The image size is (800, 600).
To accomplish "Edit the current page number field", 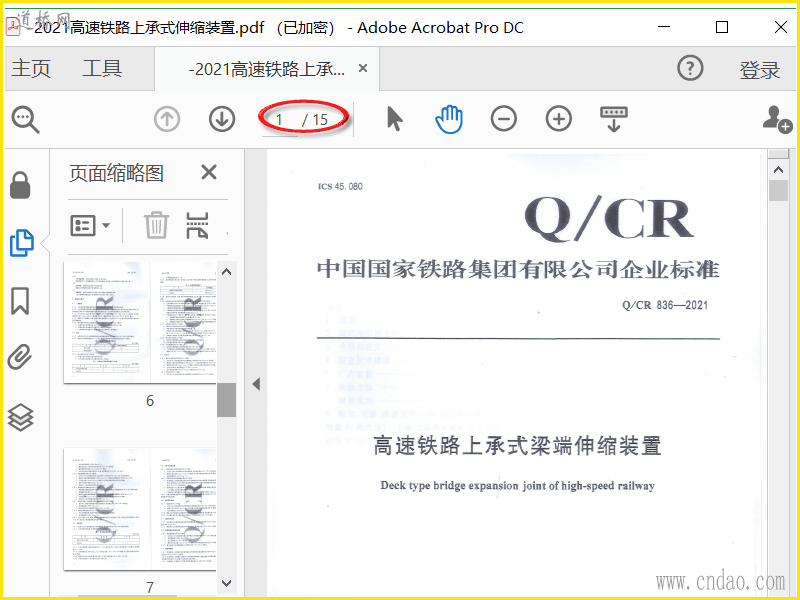I will pyautogui.click(x=280, y=120).
